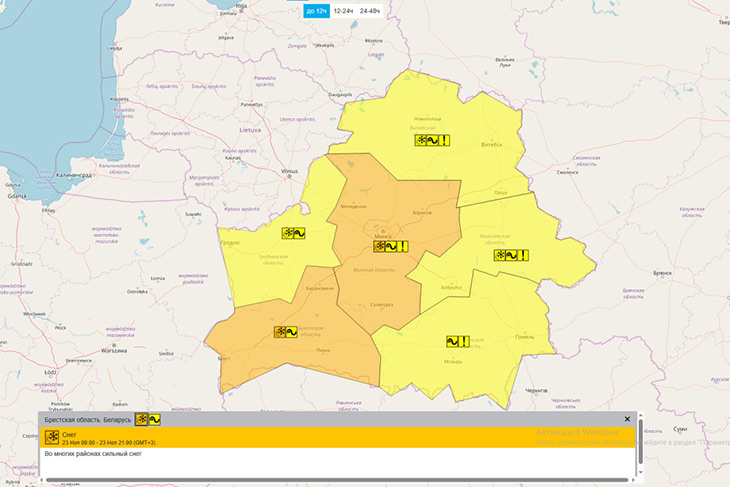Click wave icon in popup header bar
The image size is (730, 487).
tap(154, 419)
